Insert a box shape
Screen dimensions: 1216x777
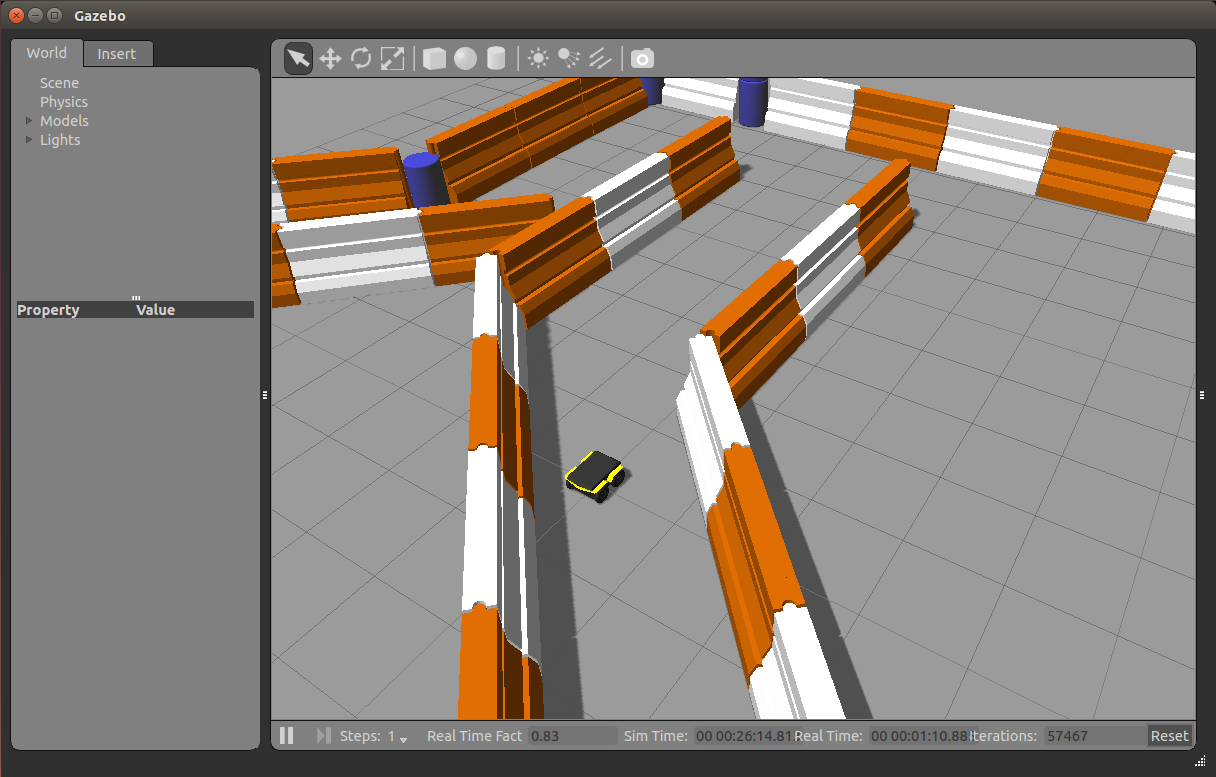click(434, 59)
